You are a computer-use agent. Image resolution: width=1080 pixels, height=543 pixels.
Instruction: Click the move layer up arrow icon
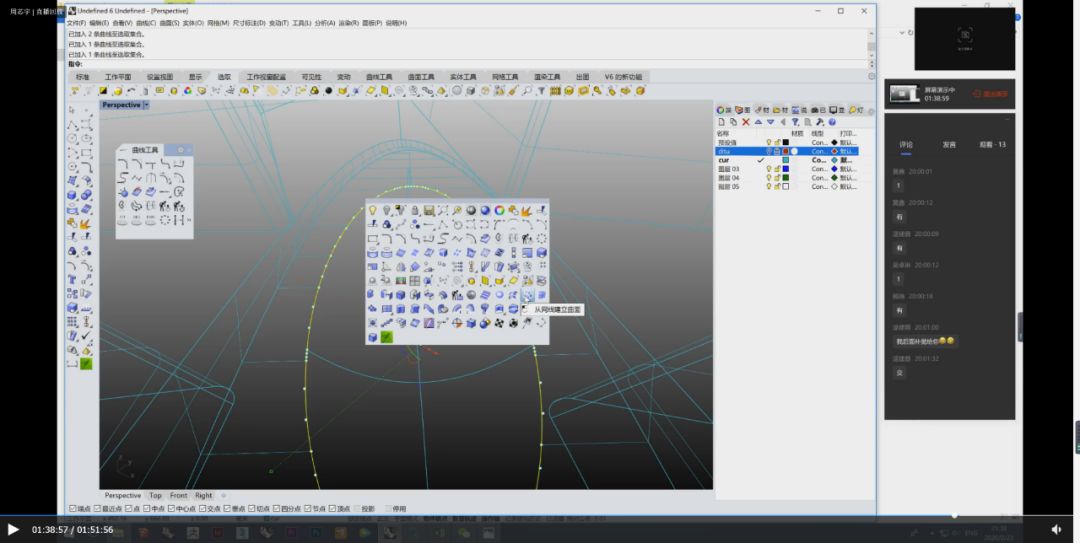[757, 122]
